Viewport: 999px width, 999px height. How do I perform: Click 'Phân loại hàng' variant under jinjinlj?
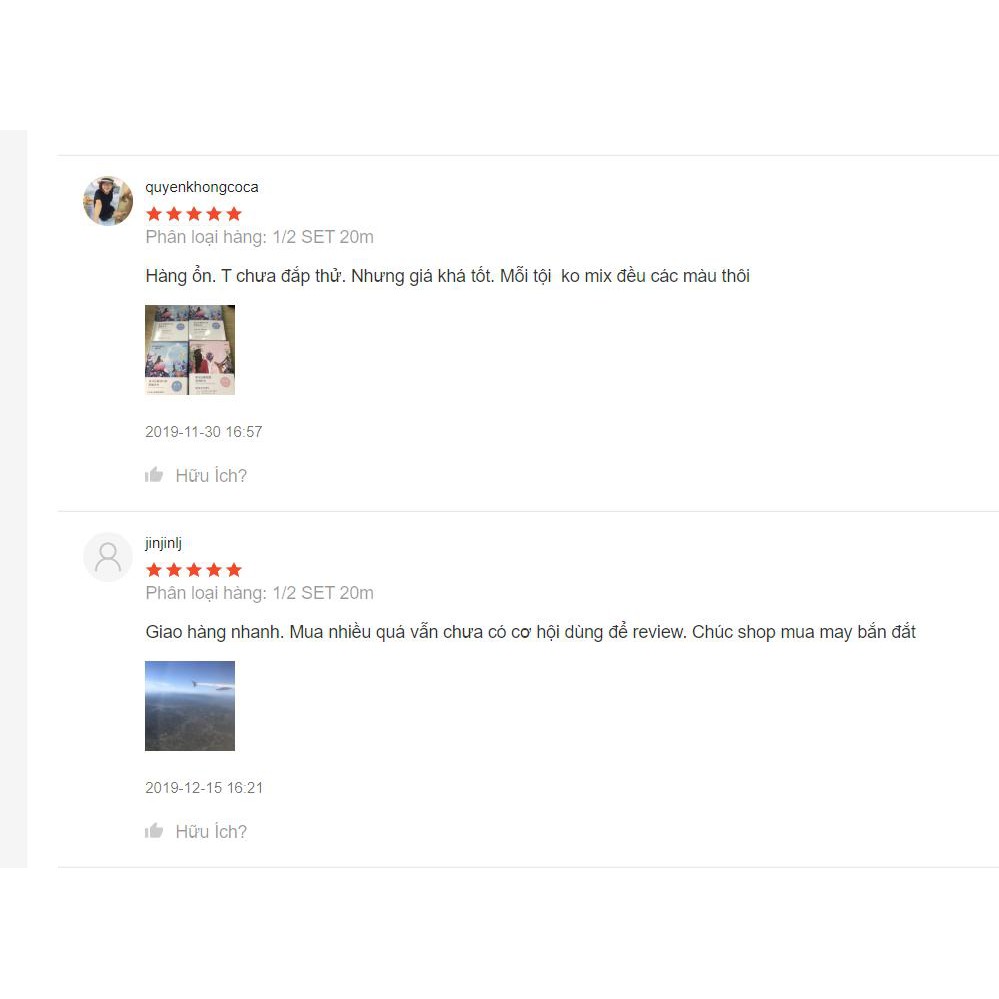(259, 593)
